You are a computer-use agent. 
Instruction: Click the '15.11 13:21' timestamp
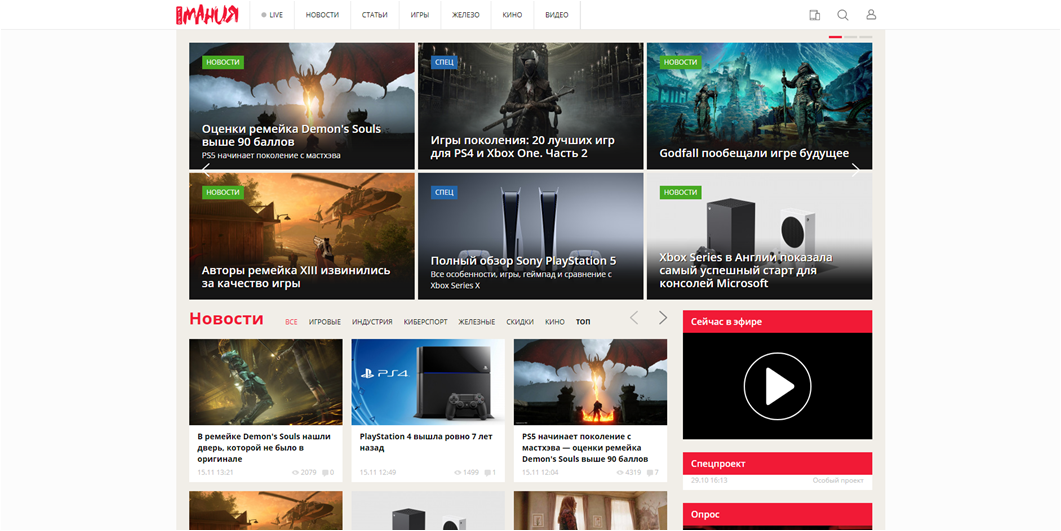pyautogui.click(x=215, y=473)
